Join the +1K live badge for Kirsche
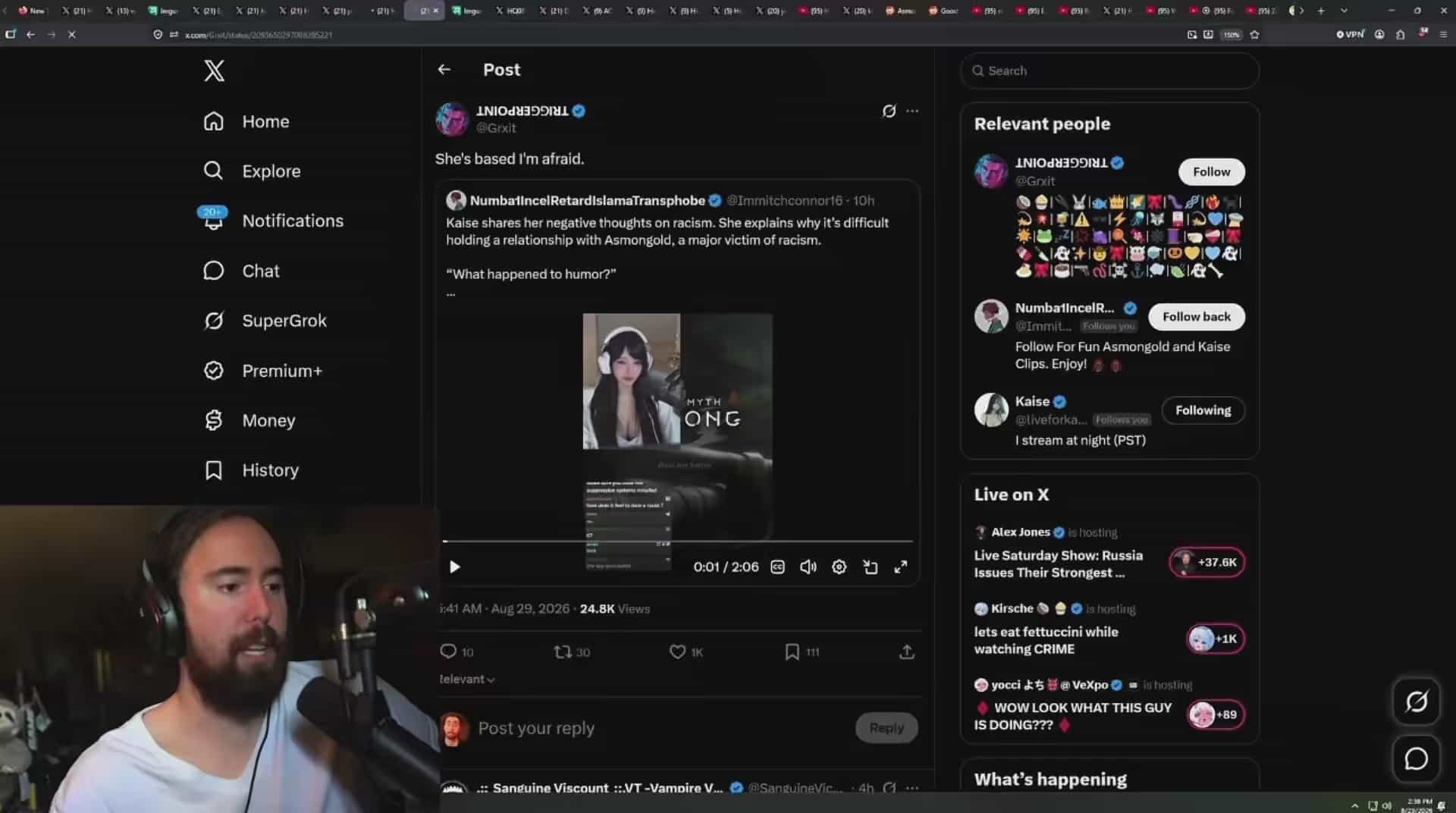Screen dimensions: 1456x813 point(1215,639)
